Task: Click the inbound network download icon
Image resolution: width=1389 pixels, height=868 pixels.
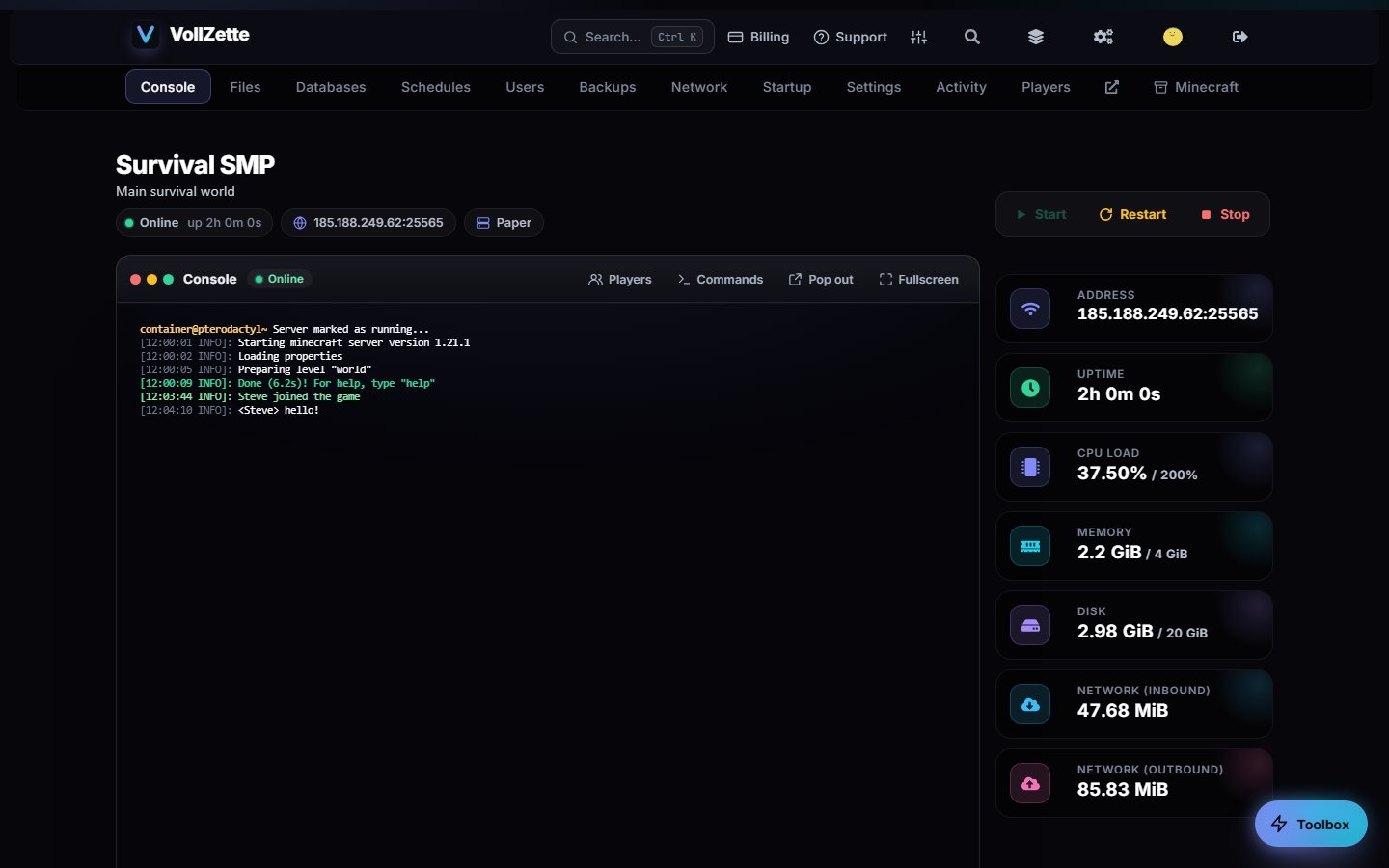Action: click(x=1030, y=704)
